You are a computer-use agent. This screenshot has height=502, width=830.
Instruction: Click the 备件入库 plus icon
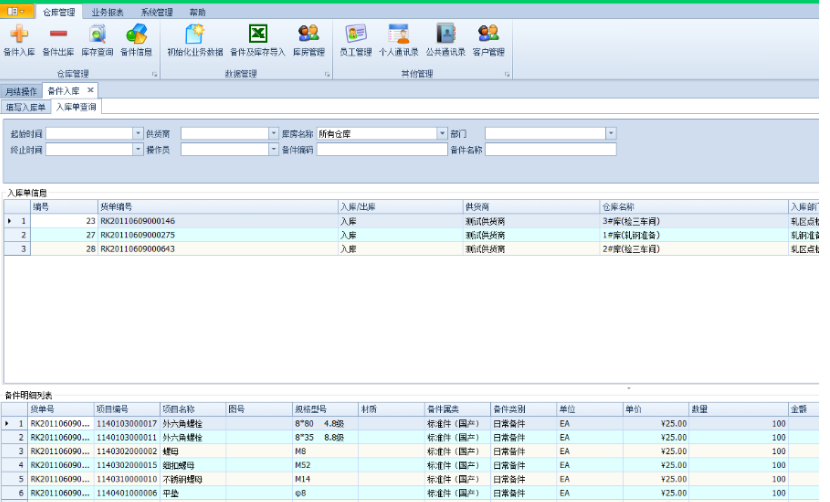19,34
